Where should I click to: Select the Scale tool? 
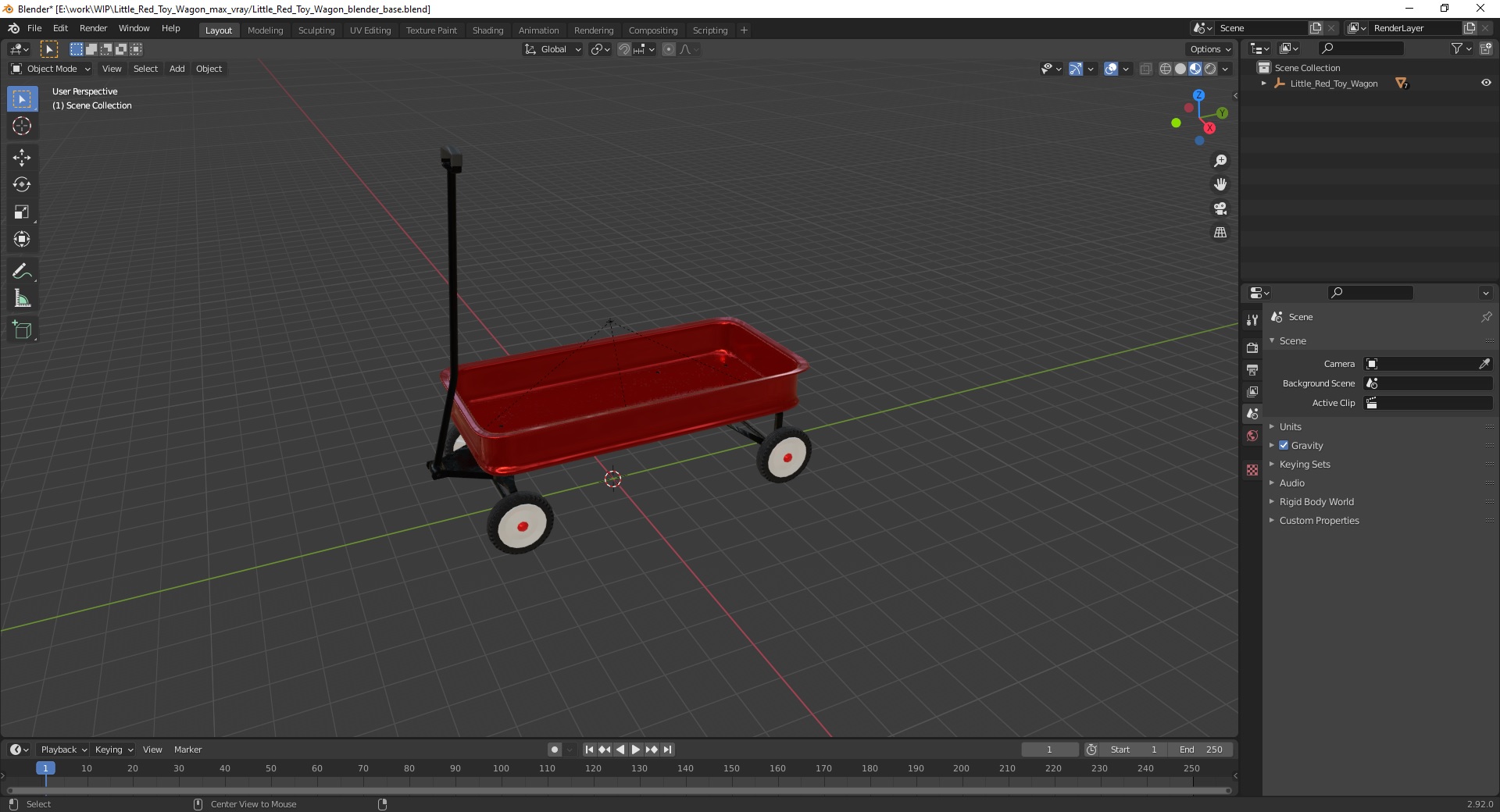[22, 212]
